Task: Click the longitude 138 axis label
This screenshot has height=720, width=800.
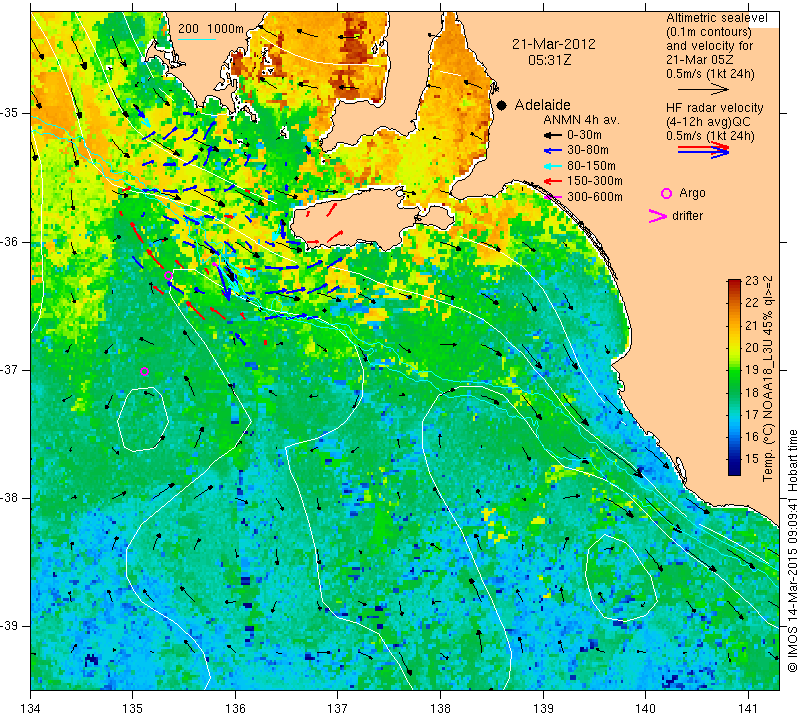Action: pos(440,709)
